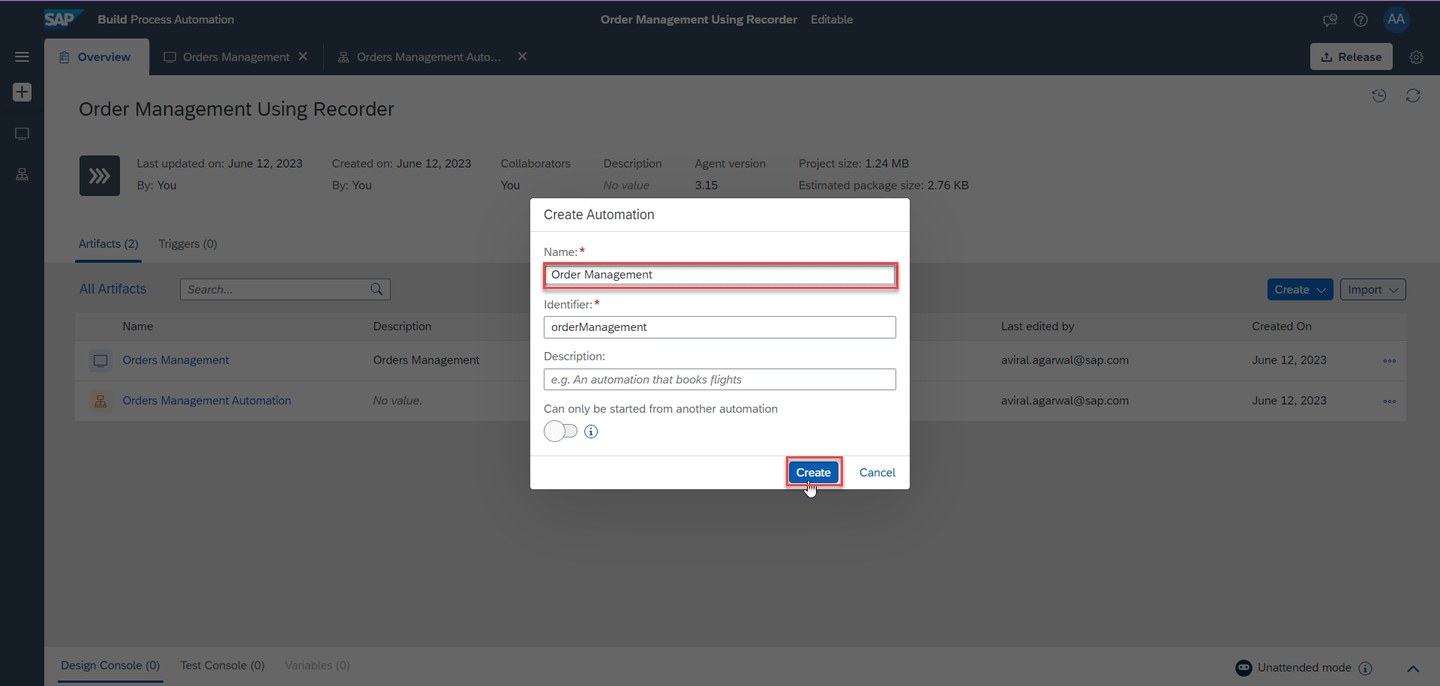Open the automation hierarchy icon in sidebar

pyautogui.click(x=22, y=174)
